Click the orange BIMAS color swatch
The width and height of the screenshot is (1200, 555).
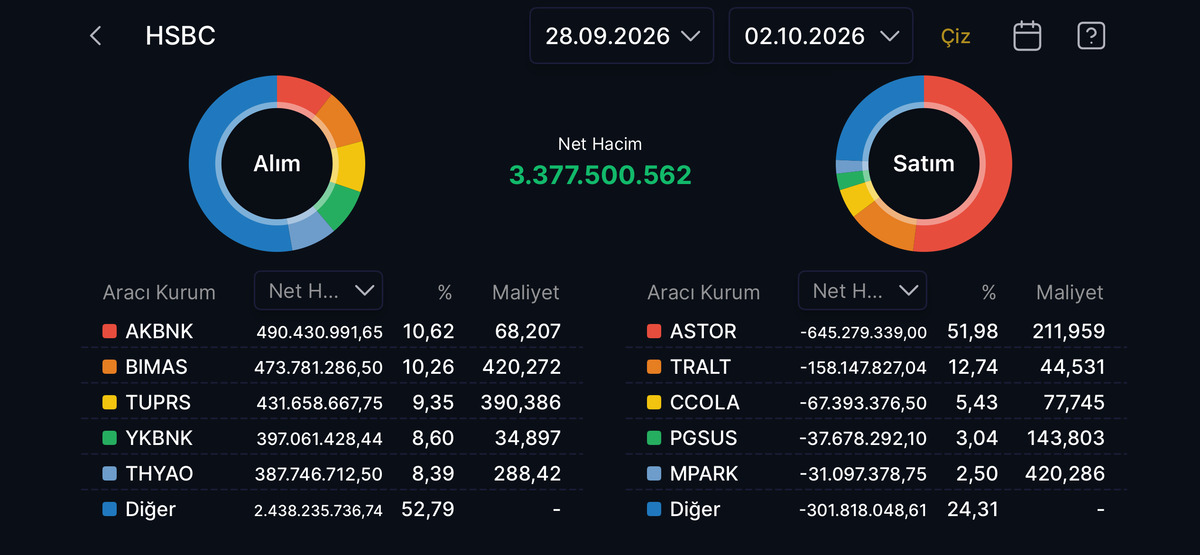(x=109, y=367)
